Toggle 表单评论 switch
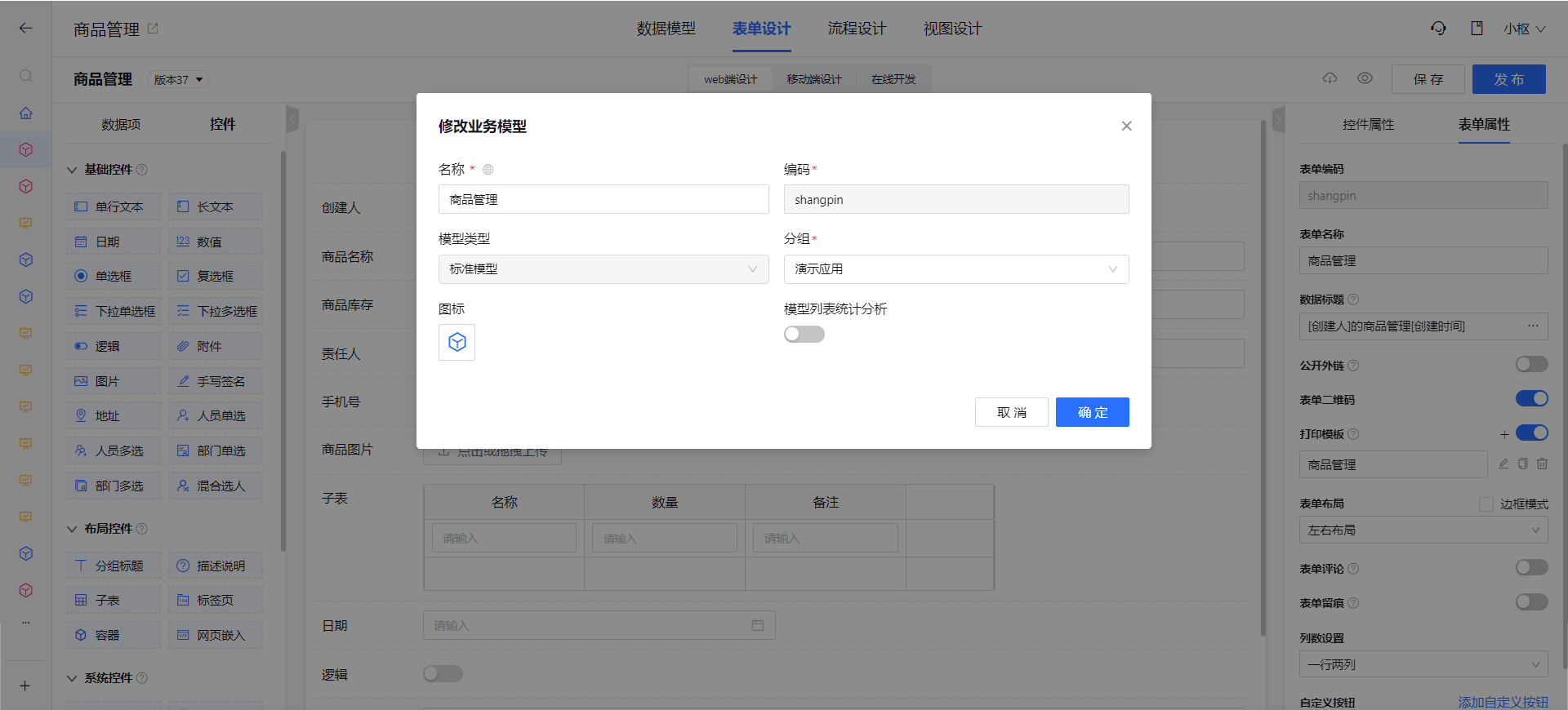This screenshot has height=710, width=1568. pyautogui.click(x=1532, y=567)
